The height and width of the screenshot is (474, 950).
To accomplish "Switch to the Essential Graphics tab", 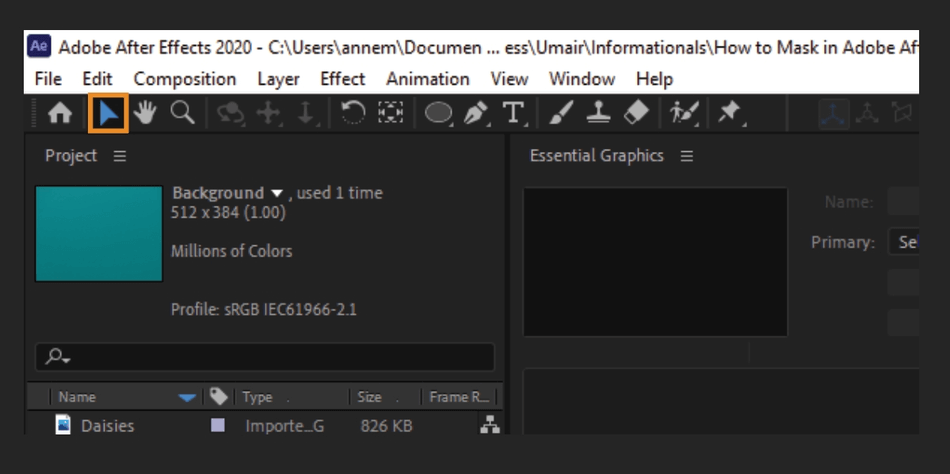I will pos(597,156).
